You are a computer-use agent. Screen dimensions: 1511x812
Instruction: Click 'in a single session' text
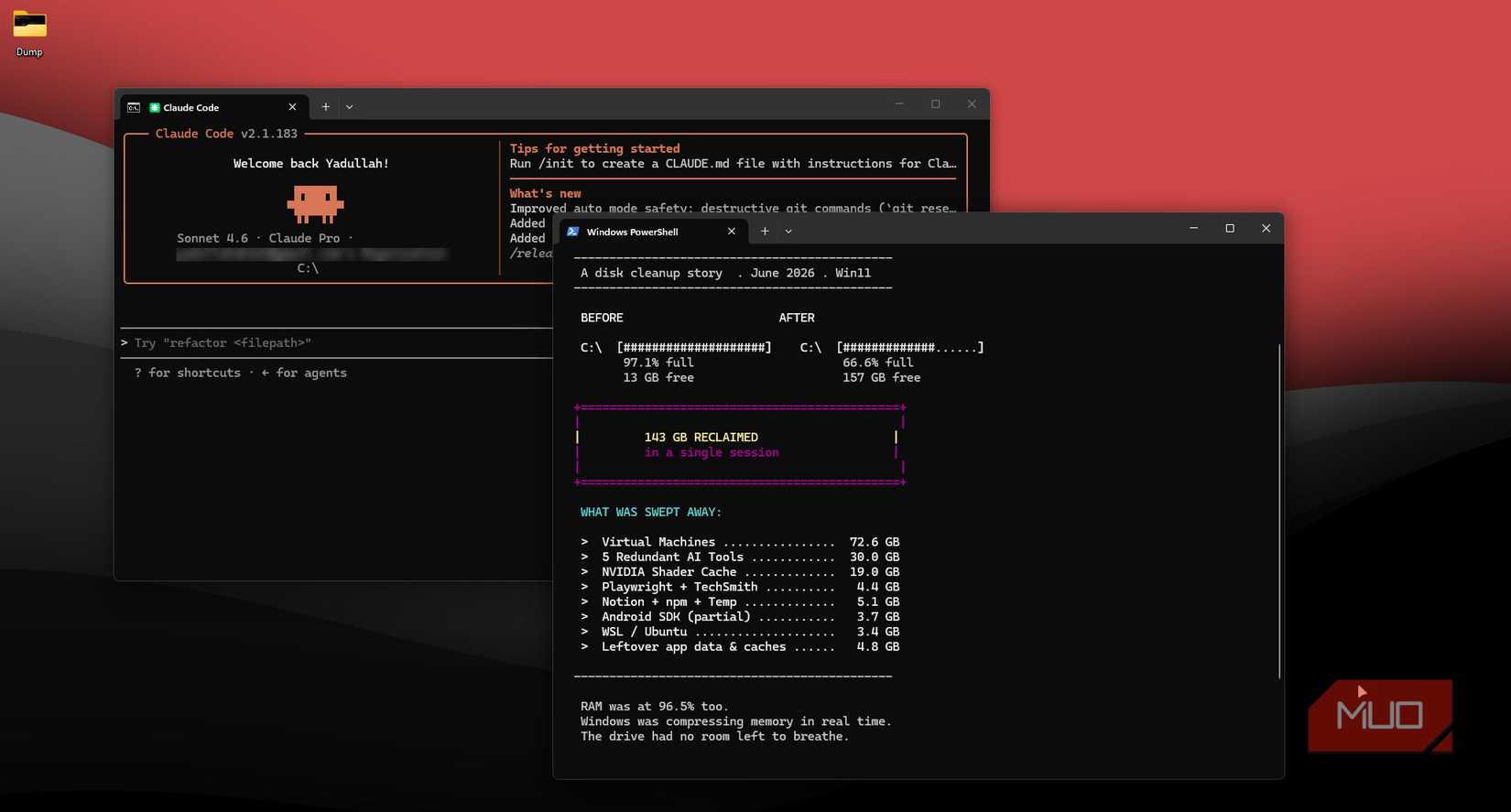click(x=712, y=452)
